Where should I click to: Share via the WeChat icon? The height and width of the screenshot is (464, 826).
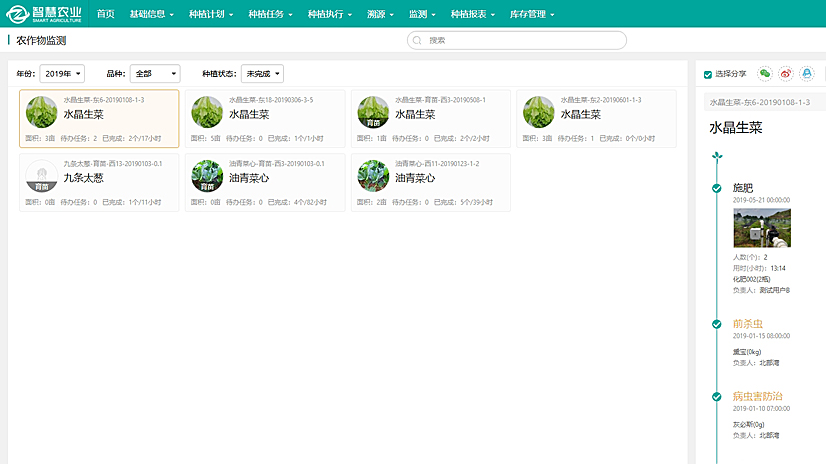765,73
